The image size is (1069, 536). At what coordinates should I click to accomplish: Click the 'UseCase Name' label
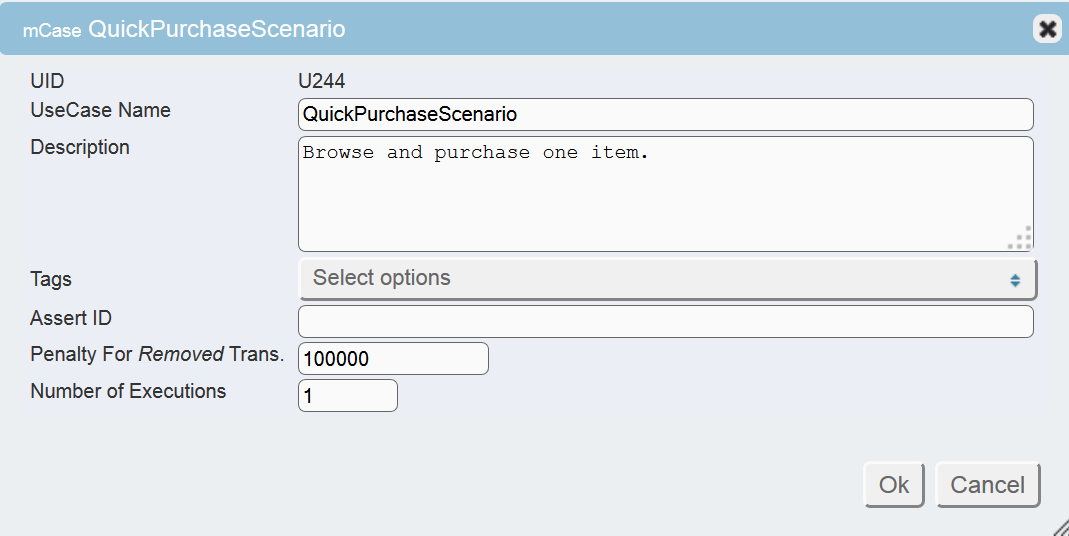coord(101,110)
